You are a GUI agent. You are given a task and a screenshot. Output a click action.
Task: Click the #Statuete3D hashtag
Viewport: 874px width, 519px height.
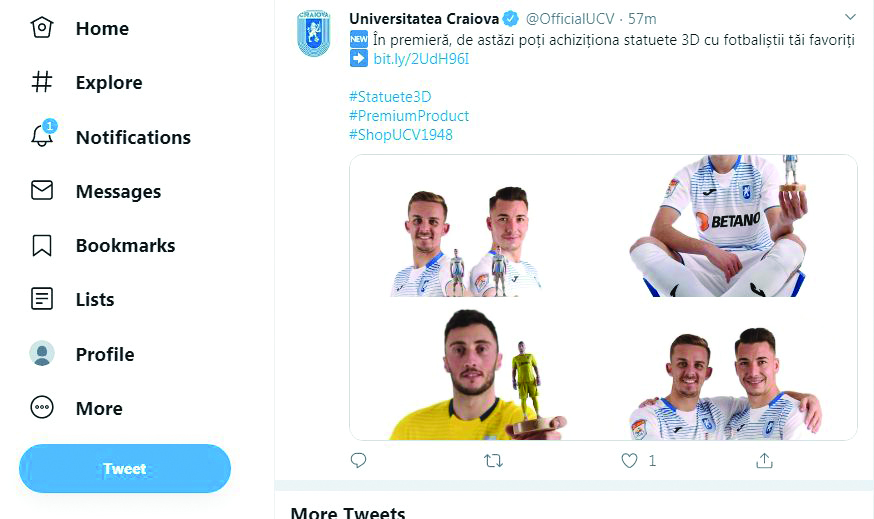tap(390, 97)
